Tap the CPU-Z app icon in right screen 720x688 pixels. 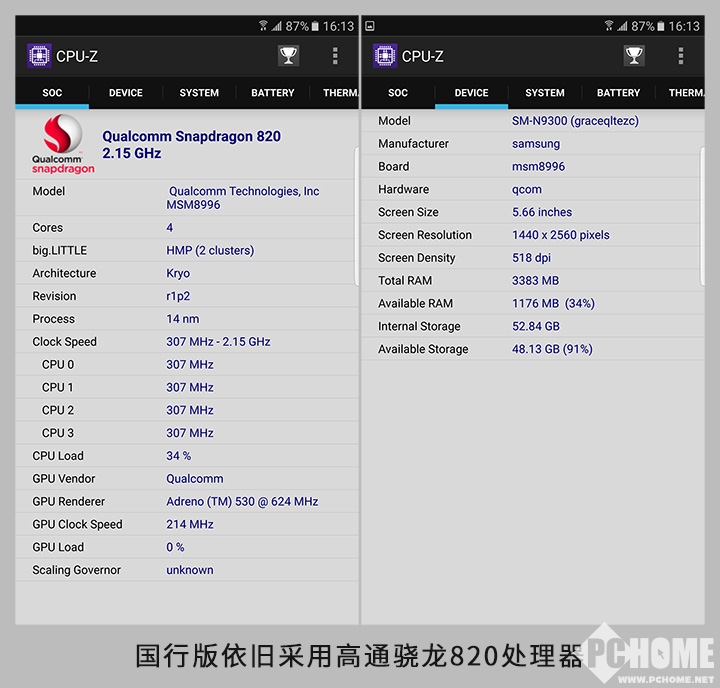385,56
